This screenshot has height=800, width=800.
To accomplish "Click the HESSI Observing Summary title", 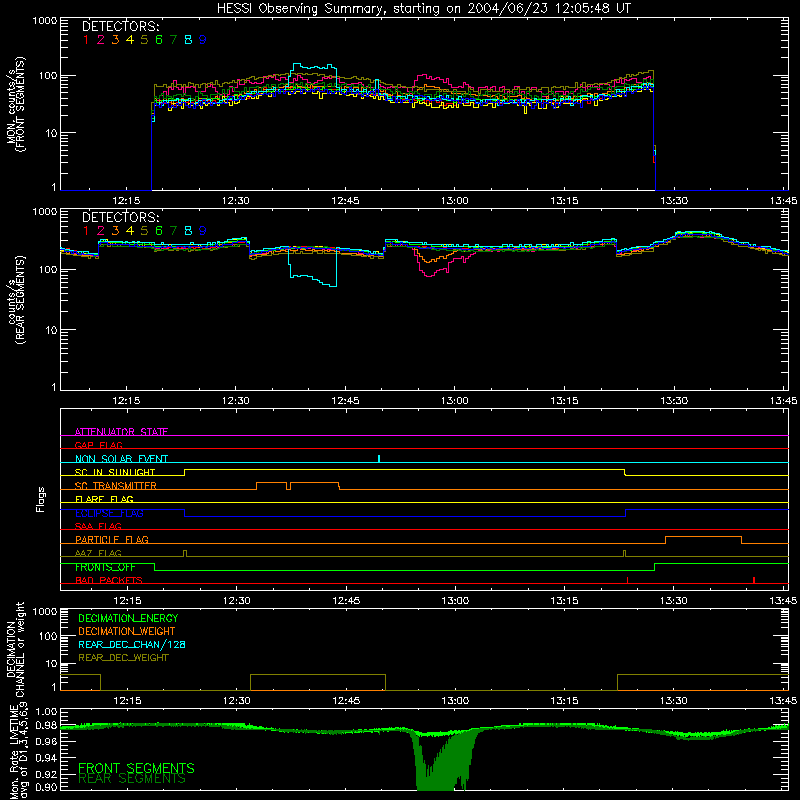I will coord(423,9).
